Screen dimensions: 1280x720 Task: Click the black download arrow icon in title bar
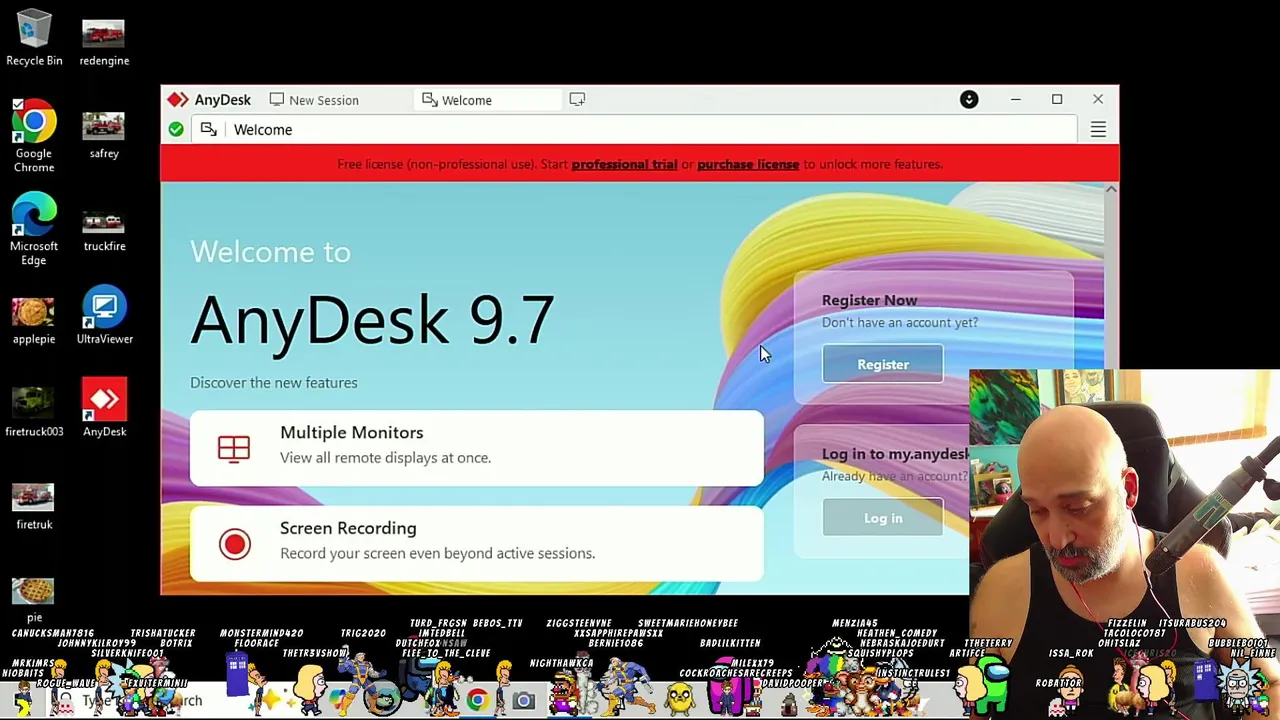pyautogui.click(x=969, y=99)
